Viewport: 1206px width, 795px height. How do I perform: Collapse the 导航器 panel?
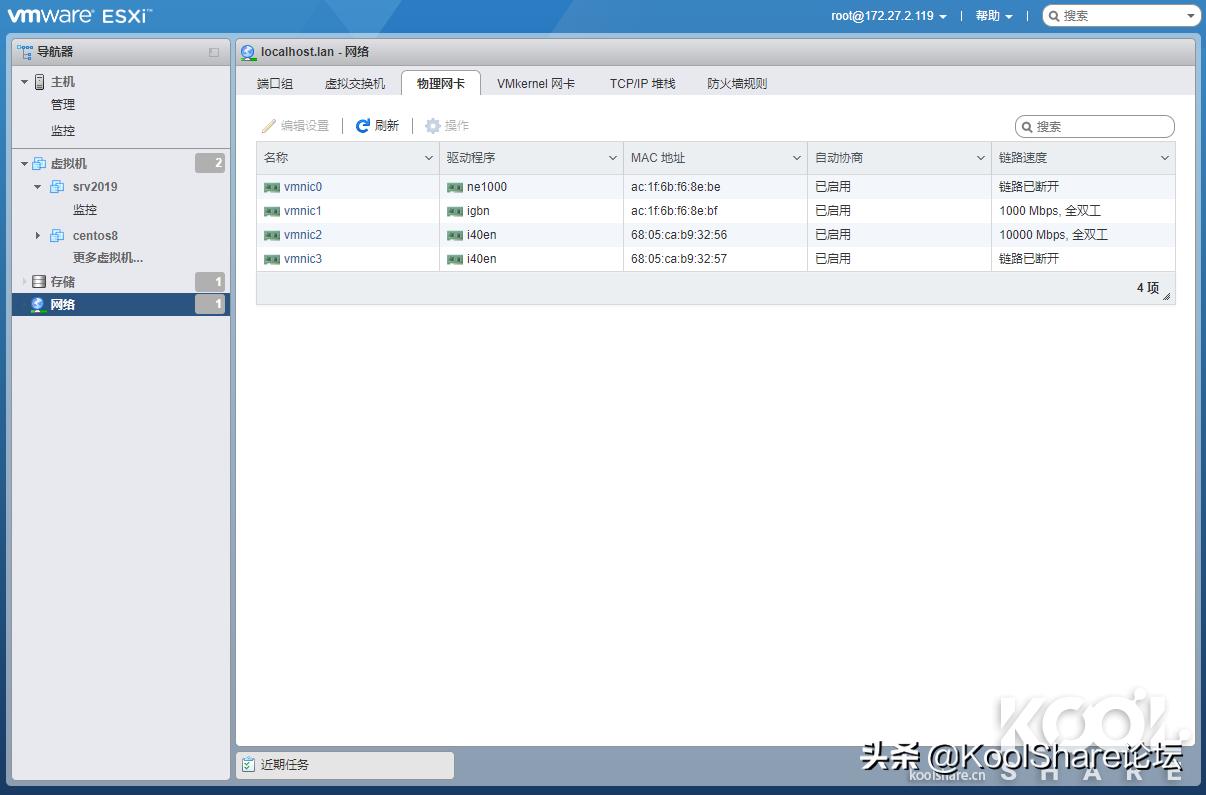click(x=213, y=51)
